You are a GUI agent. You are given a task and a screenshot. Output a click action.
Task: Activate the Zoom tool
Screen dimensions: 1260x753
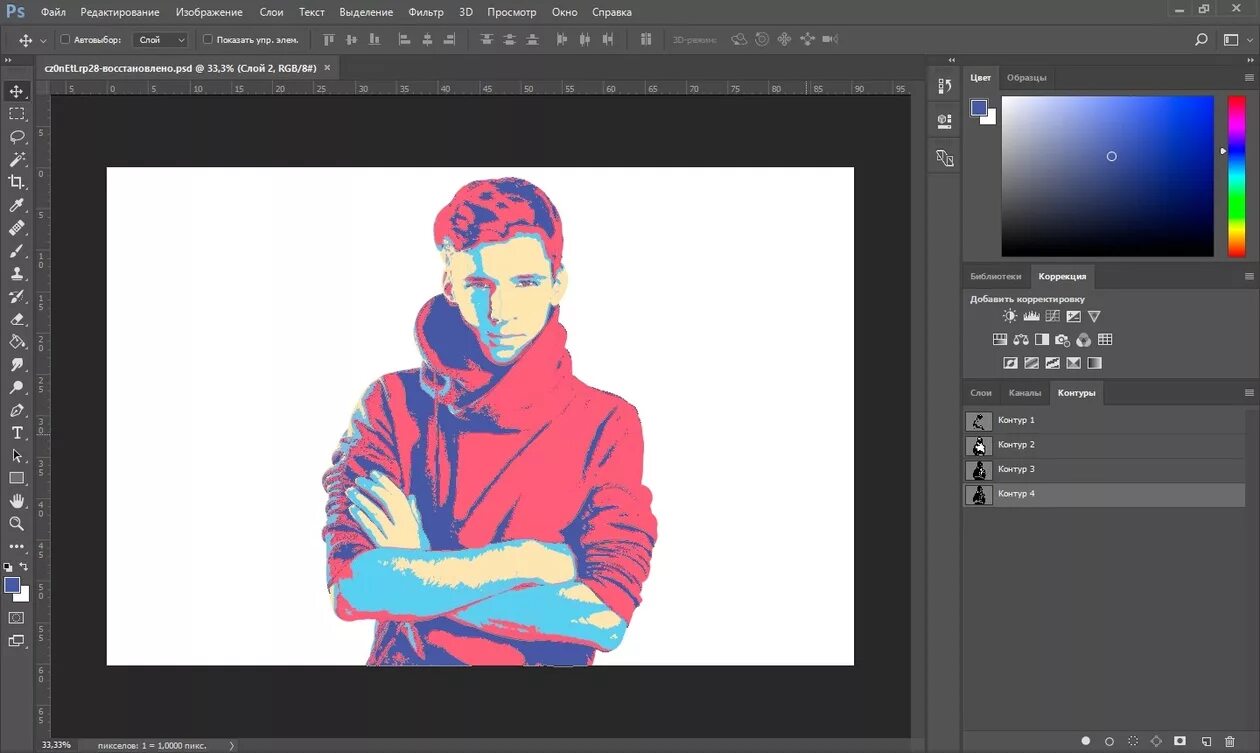pyautogui.click(x=17, y=523)
